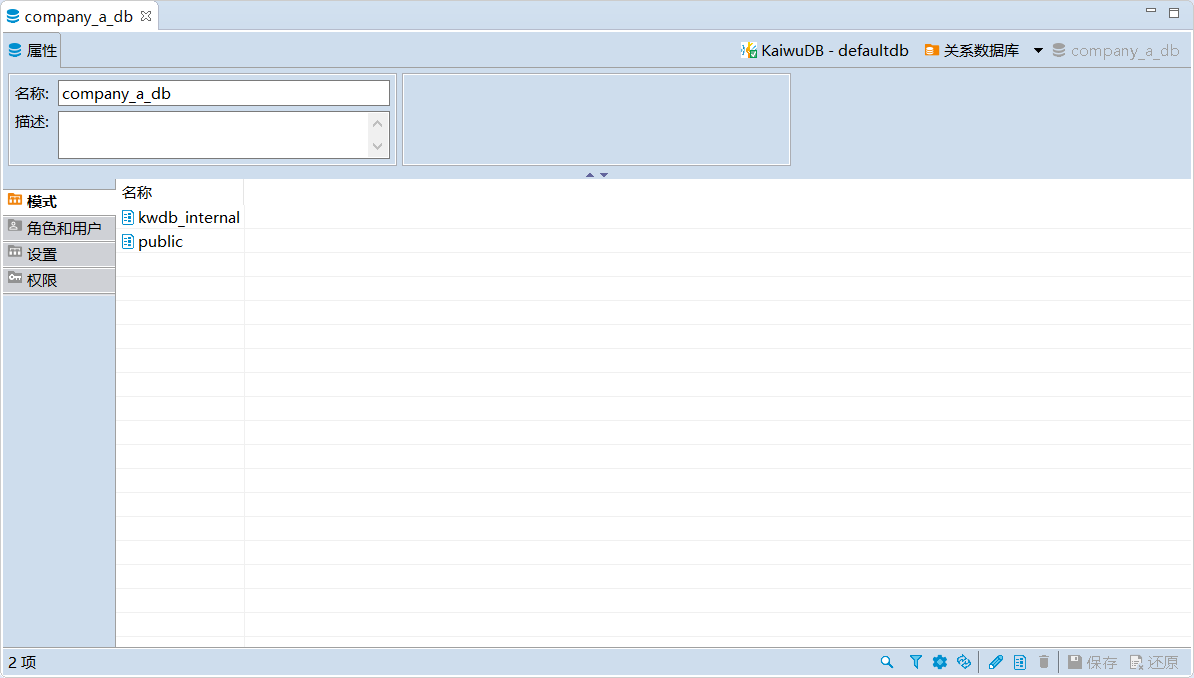
Task: Click the gear configuration icon
Action: point(940,662)
